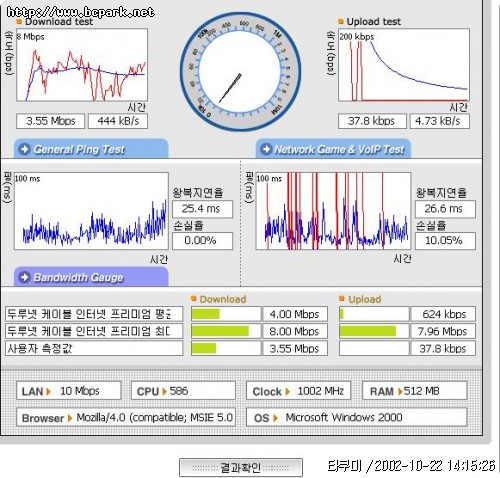Click the CPU 586 field
This screenshot has height=478, width=500.
pyautogui.click(x=183, y=391)
